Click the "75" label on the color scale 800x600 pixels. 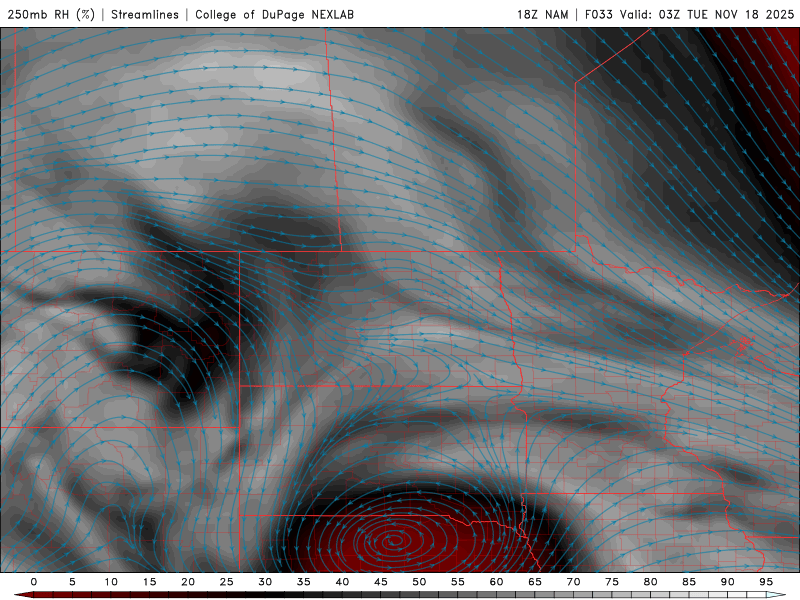612,582
